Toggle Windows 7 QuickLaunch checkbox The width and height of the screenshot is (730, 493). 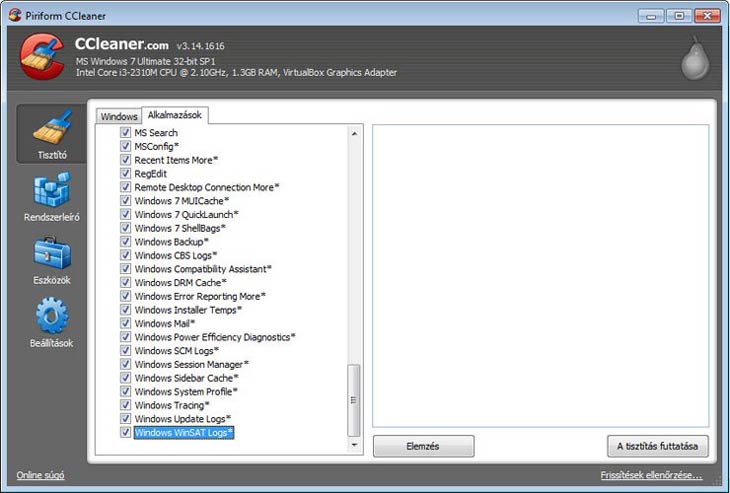pos(125,214)
